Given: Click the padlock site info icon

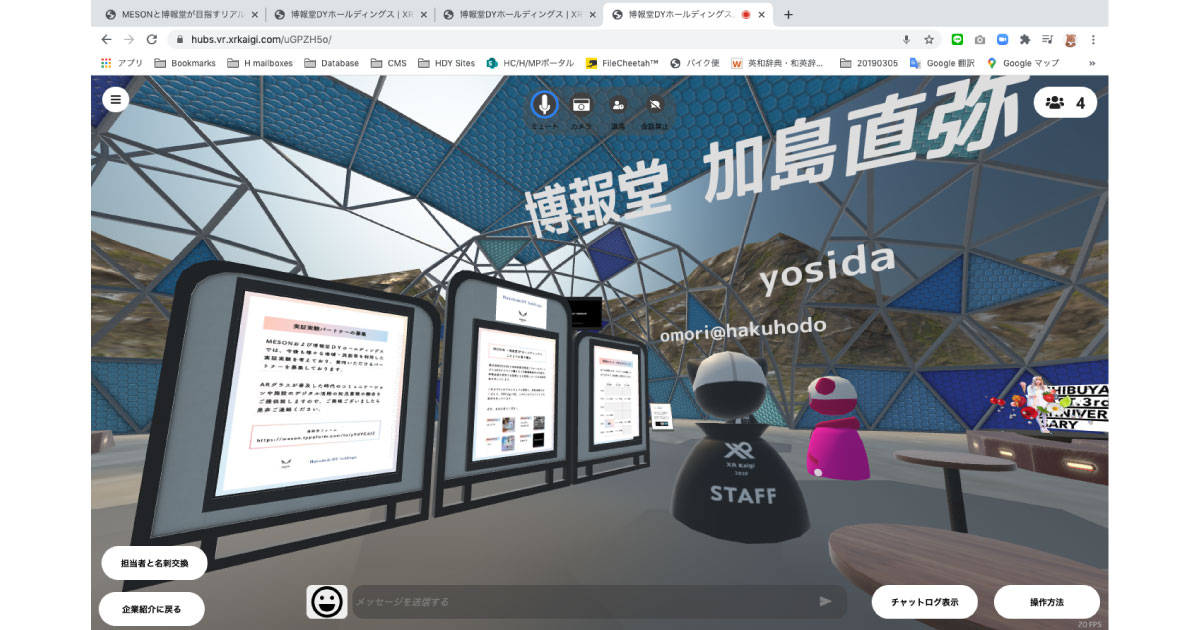Looking at the screenshot, I should click(180, 39).
